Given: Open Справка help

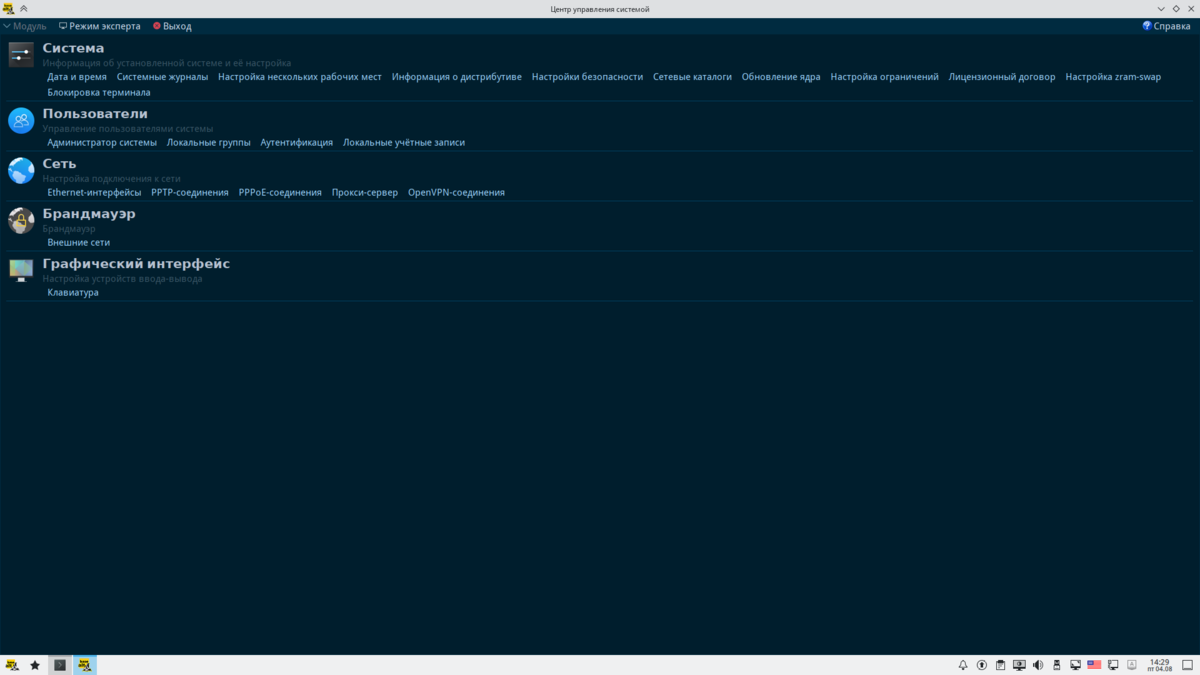Looking at the screenshot, I should pyautogui.click(x=1166, y=26).
